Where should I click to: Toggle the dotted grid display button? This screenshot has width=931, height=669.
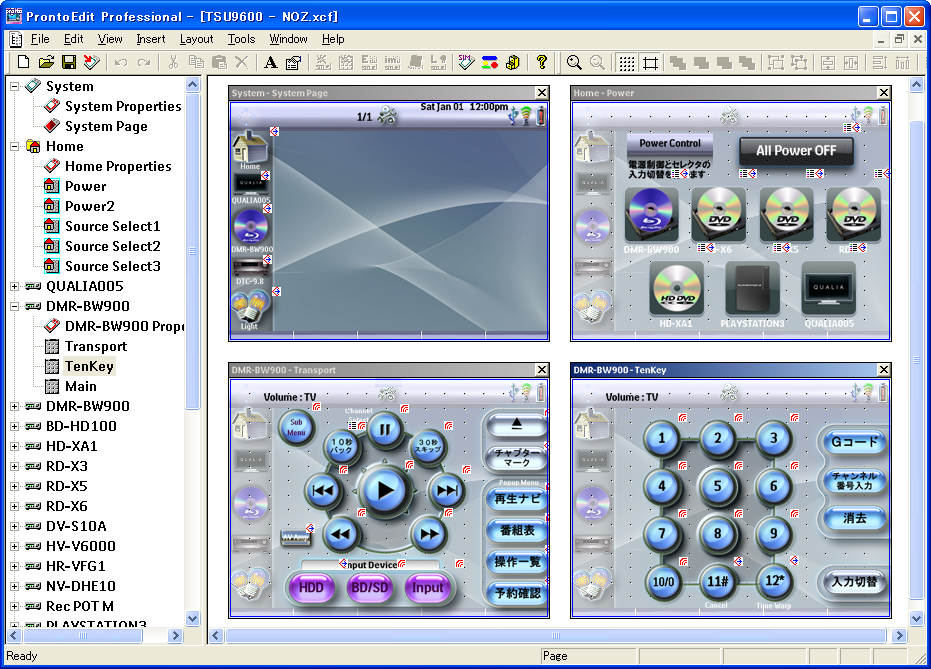point(626,63)
